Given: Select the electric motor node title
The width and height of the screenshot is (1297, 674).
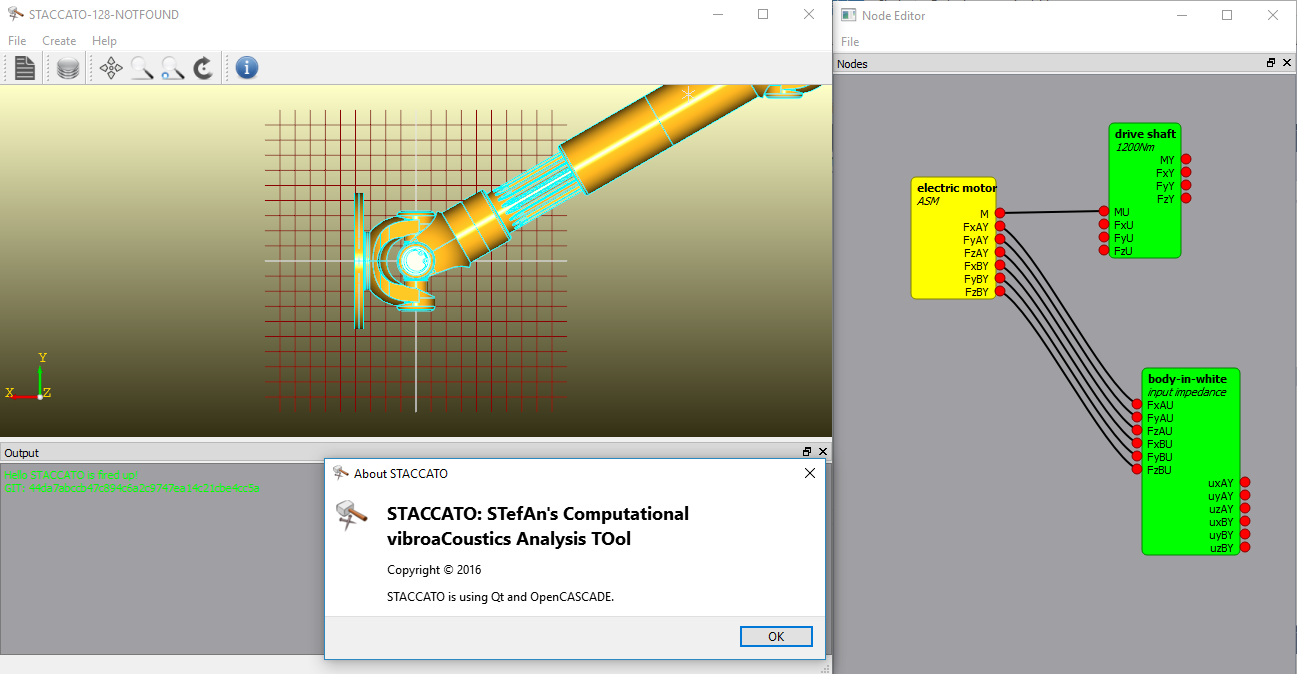Looking at the screenshot, I should point(956,188).
